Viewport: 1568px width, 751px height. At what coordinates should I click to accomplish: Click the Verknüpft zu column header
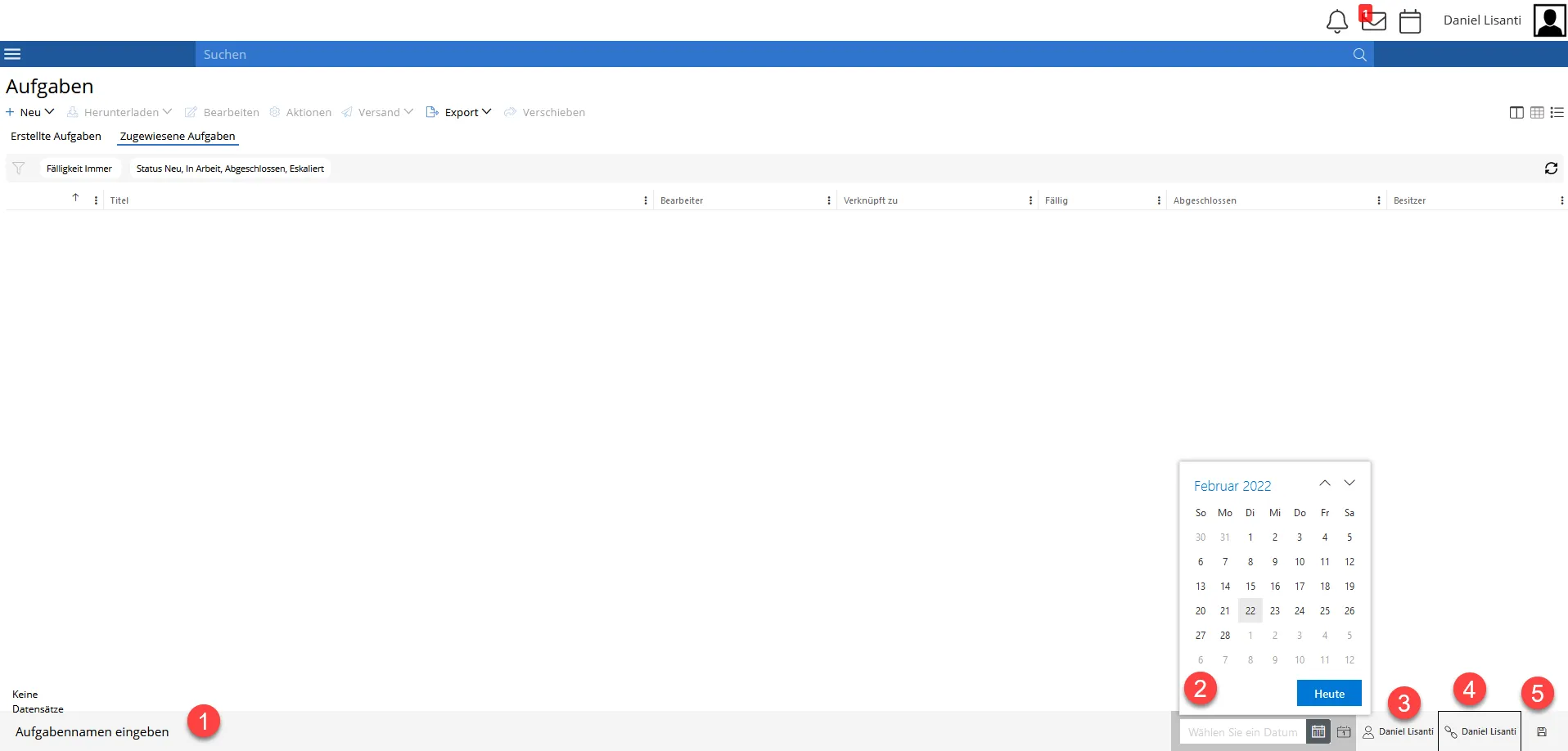click(x=871, y=200)
